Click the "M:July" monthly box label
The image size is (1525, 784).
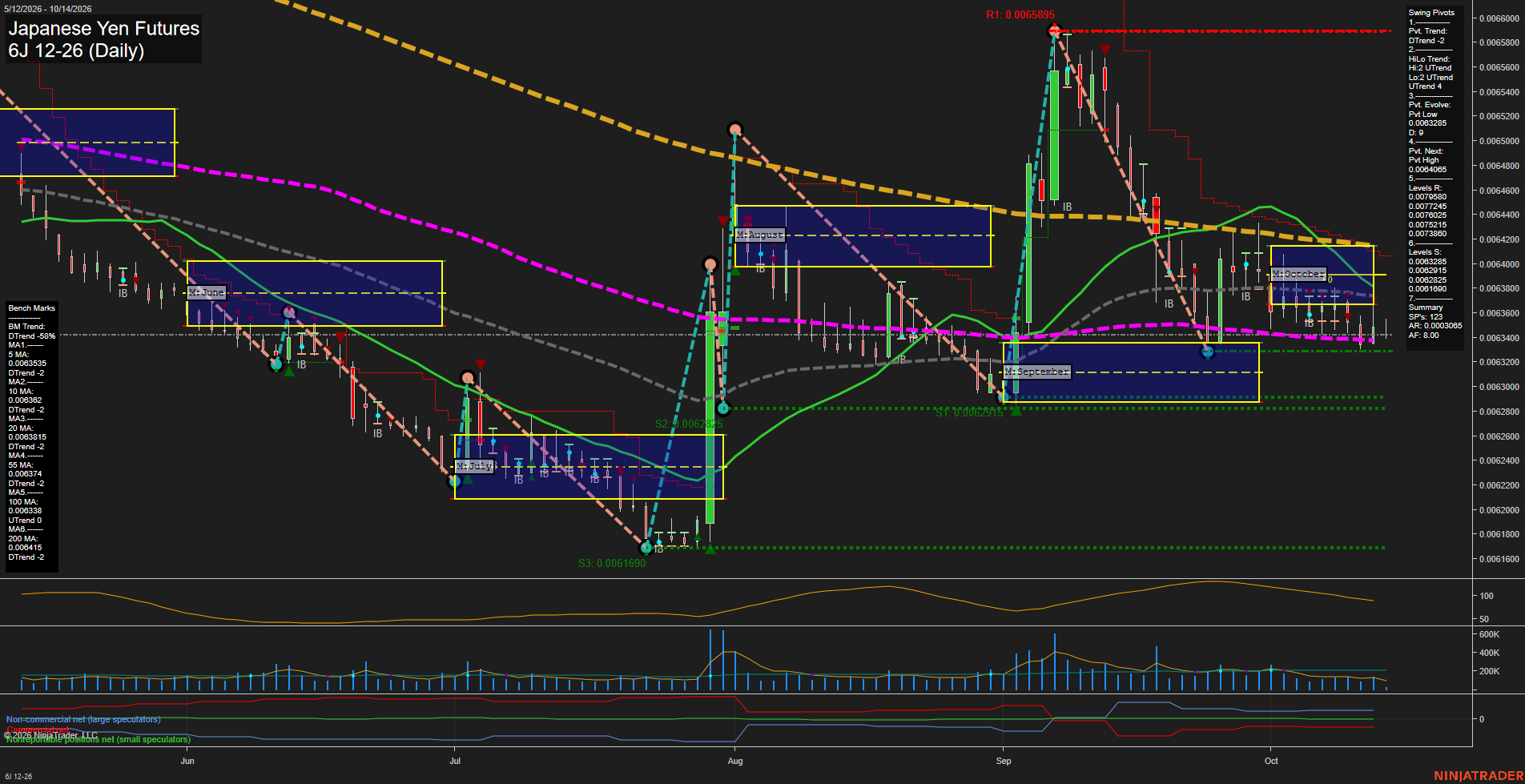tap(474, 466)
